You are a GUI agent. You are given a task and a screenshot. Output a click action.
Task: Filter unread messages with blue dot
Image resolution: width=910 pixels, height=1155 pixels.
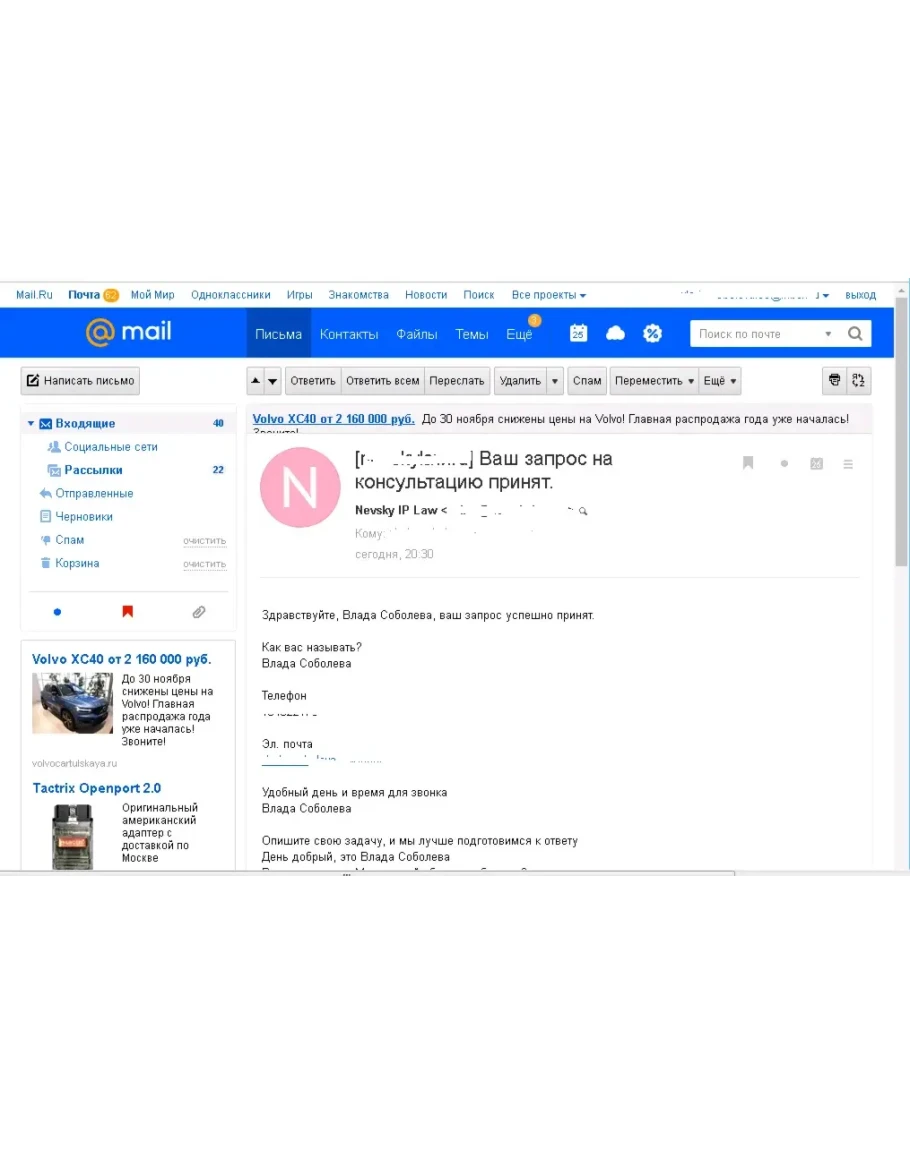tap(57, 612)
